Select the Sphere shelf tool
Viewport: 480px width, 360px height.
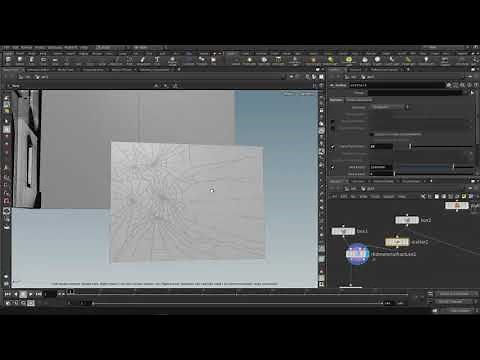click(20, 60)
